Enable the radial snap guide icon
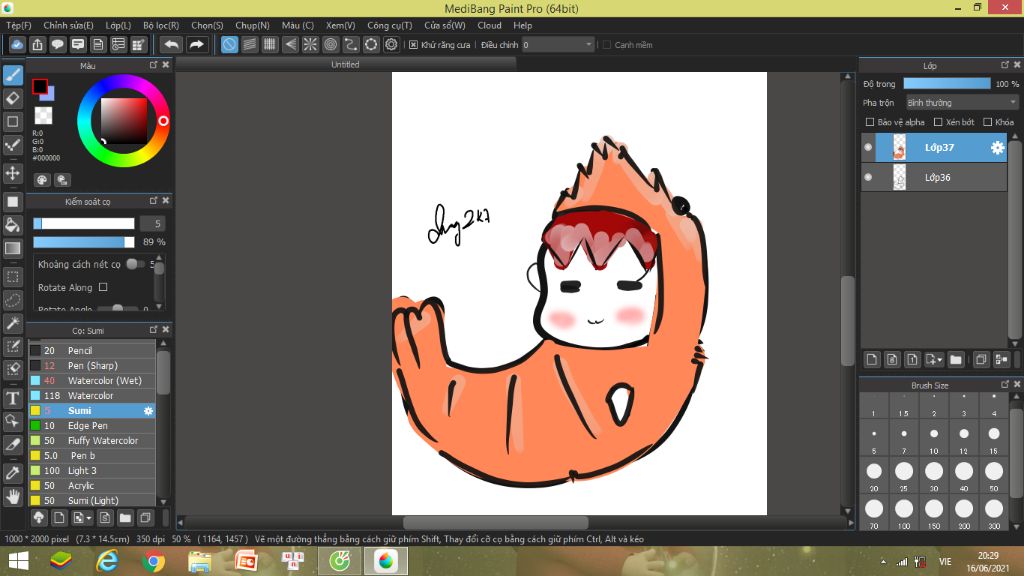Screen dimensions: 1024x576 (310, 45)
